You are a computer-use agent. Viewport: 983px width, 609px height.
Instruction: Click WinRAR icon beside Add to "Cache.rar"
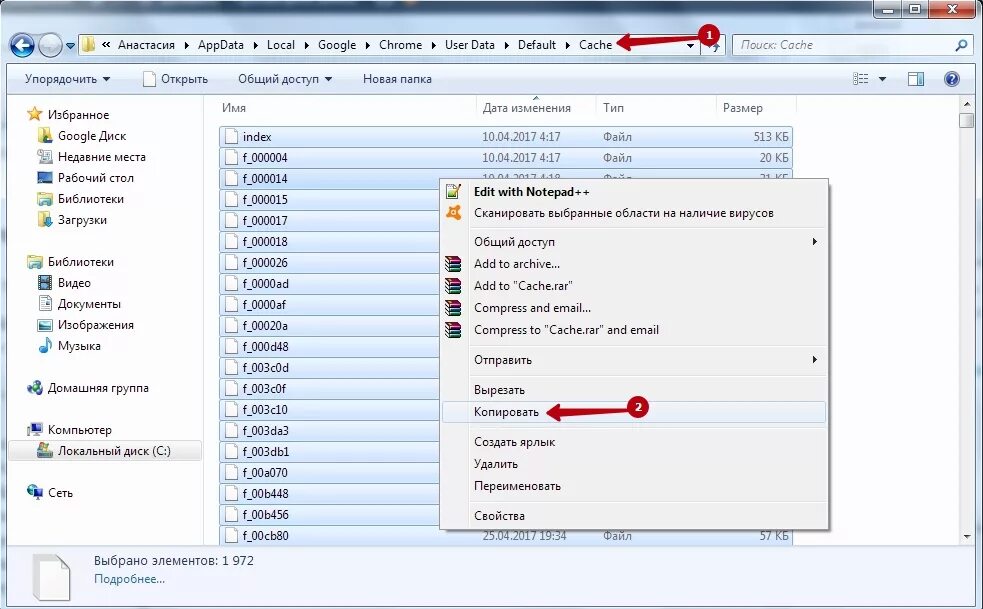453,286
